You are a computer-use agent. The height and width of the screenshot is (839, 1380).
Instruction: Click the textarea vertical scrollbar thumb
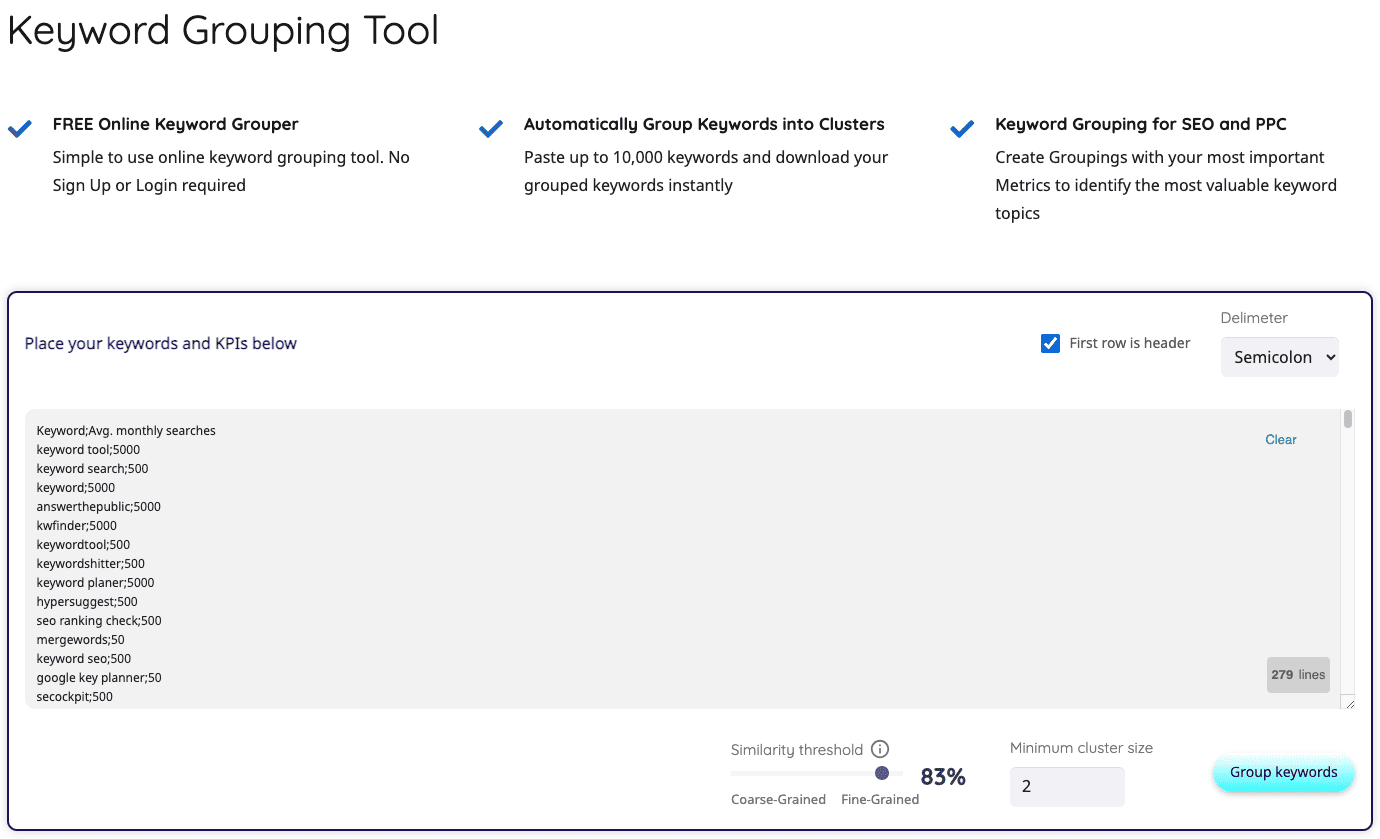point(1348,420)
